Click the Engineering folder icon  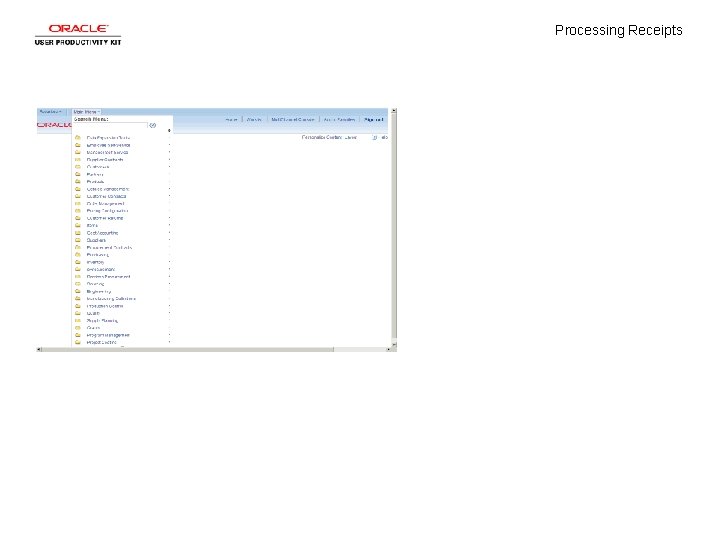click(x=78, y=291)
